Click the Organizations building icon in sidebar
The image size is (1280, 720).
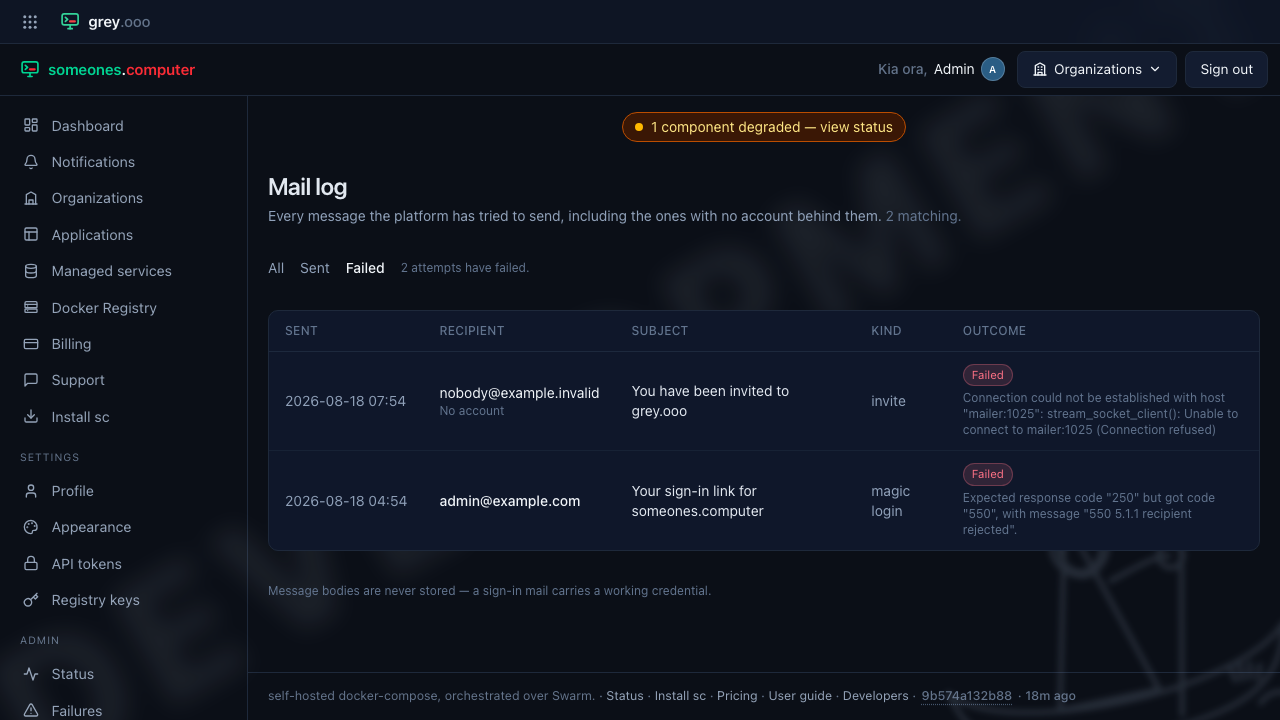click(x=31, y=198)
